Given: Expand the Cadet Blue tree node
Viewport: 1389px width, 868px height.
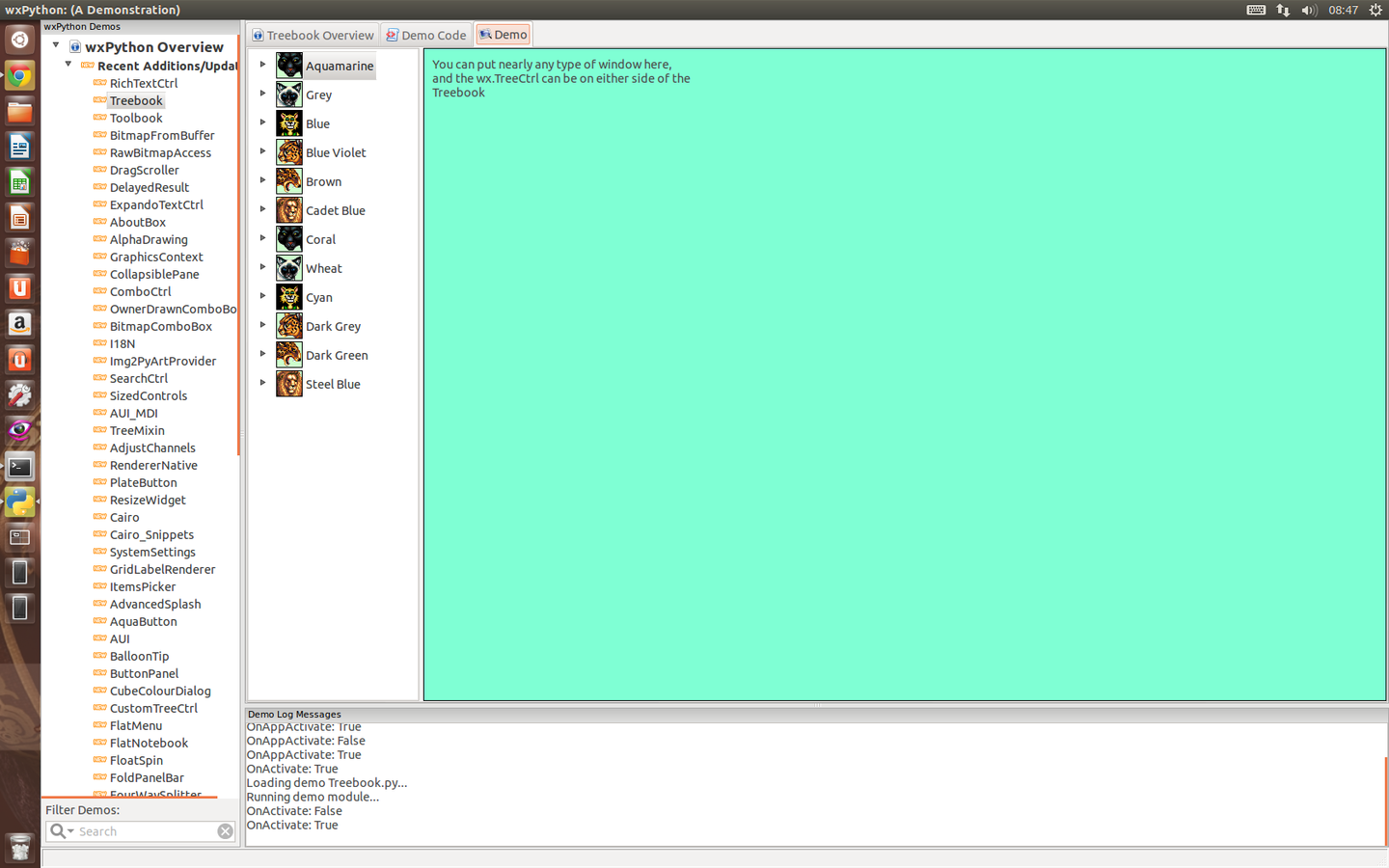Looking at the screenshot, I should (x=262, y=209).
